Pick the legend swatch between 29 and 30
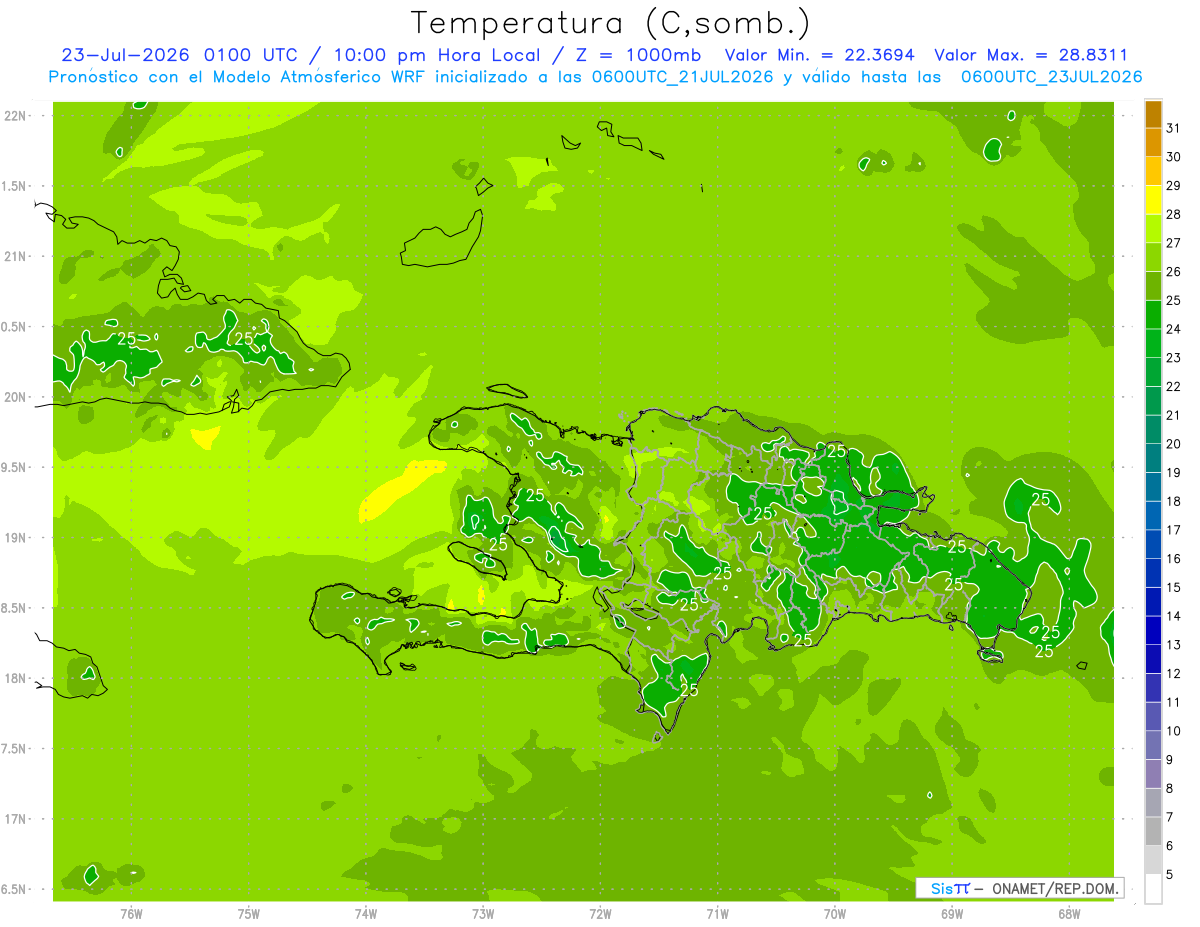1200x927 pixels. point(1153,171)
